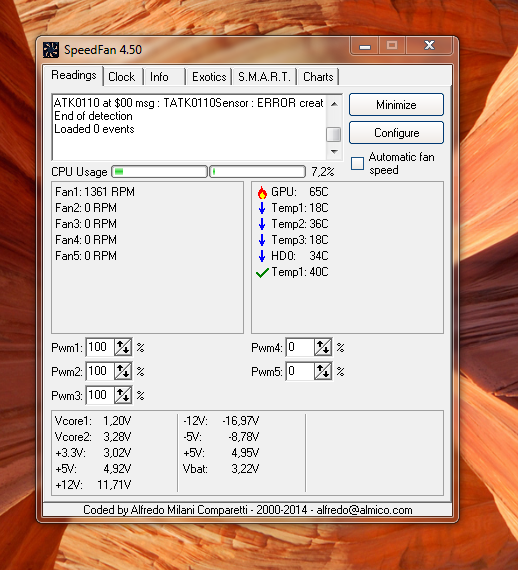
Task: Click the second CPU usage bar
Action: pyautogui.click(x=257, y=172)
